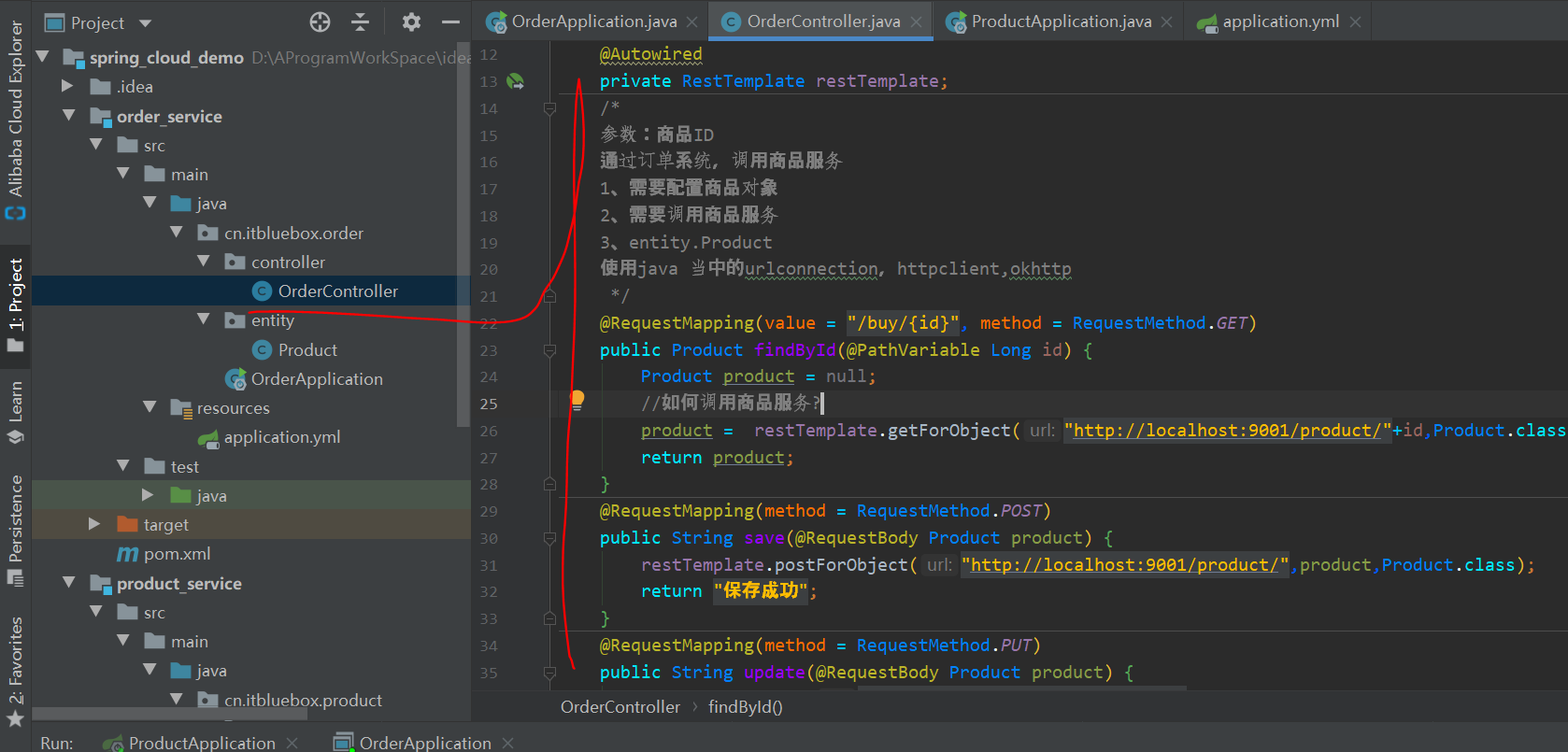Collapse the resources folder under order_service
Viewport: 1568px width, 752px height.
(x=150, y=407)
